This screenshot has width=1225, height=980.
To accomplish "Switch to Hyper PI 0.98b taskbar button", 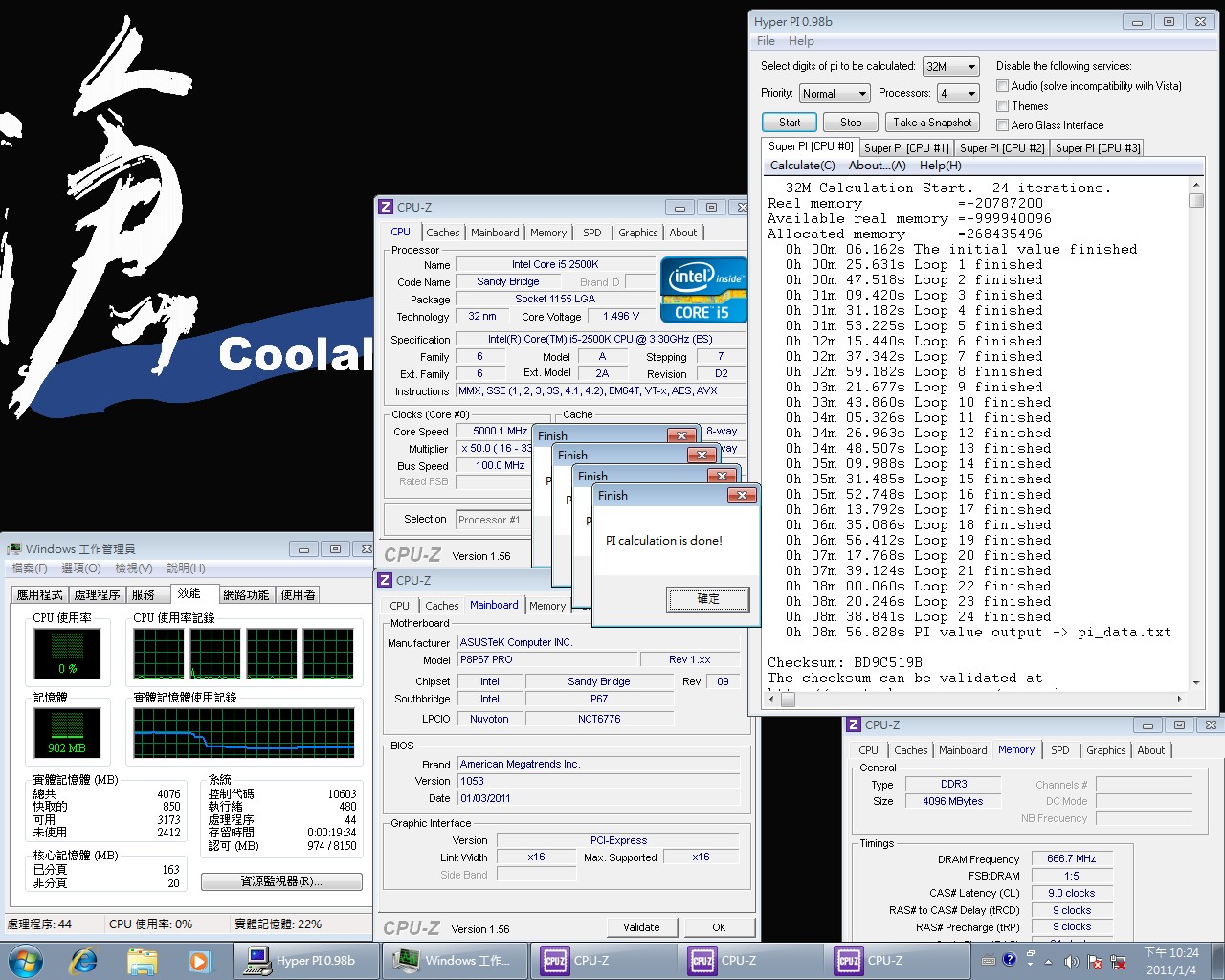I will click(305, 960).
